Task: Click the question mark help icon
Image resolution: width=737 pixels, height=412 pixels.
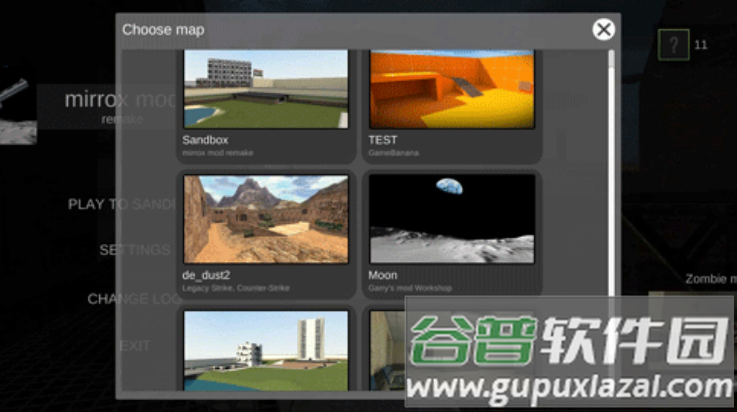Action: click(674, 44)
